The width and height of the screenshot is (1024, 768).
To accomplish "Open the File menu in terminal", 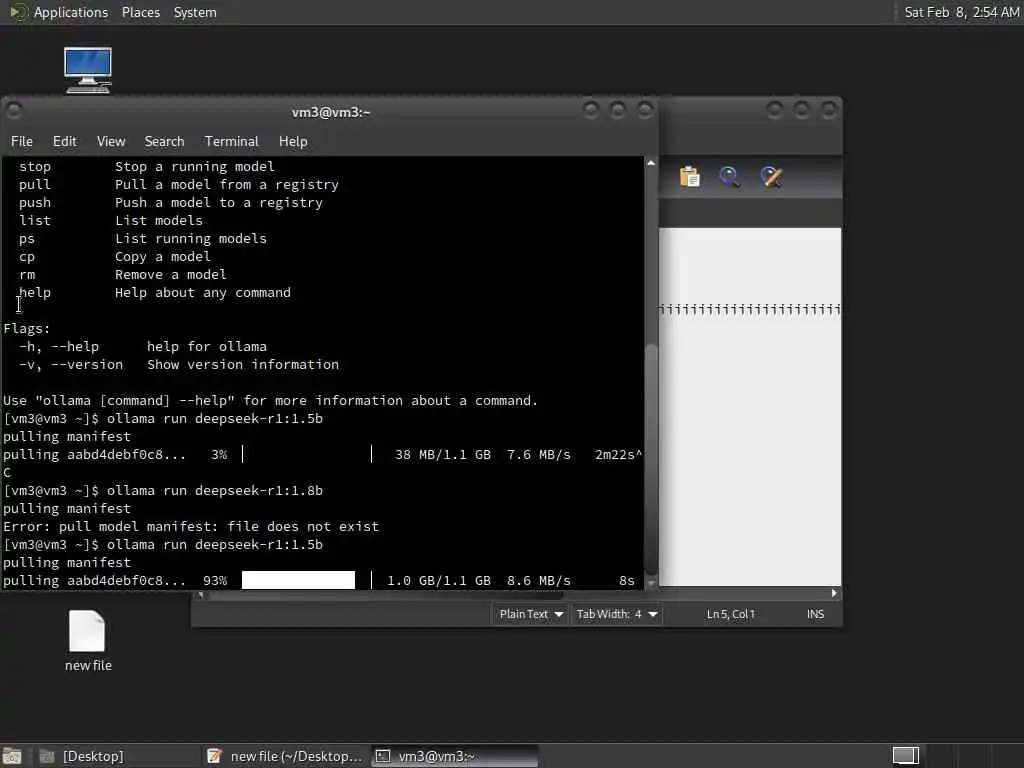I will pos(22,141).
